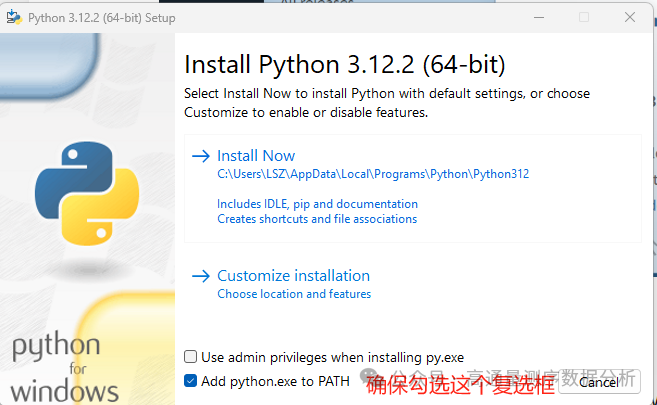Enable admin privileges when installing py.exe
Image resolution: width=657 pixels, height=405 pixels.
[191, 357]
